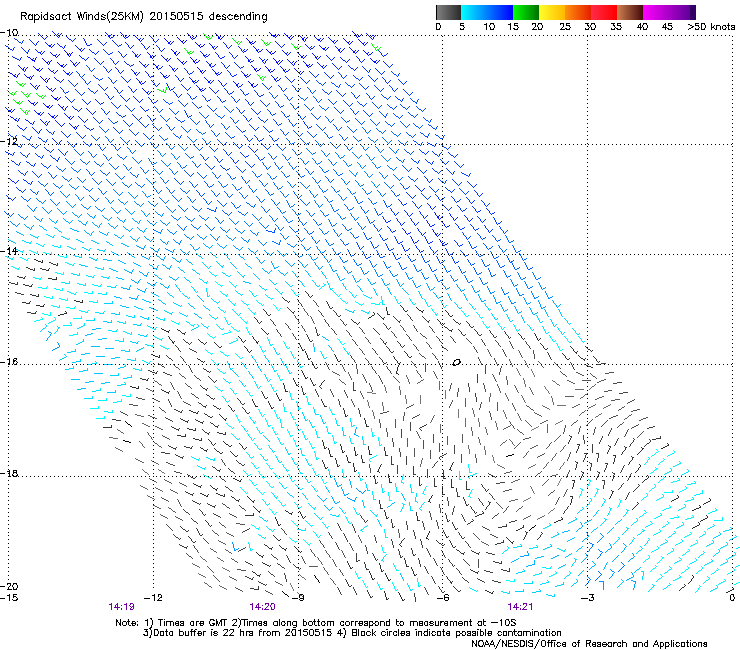Click the green 15-20 knots color segment

[526, 12]
